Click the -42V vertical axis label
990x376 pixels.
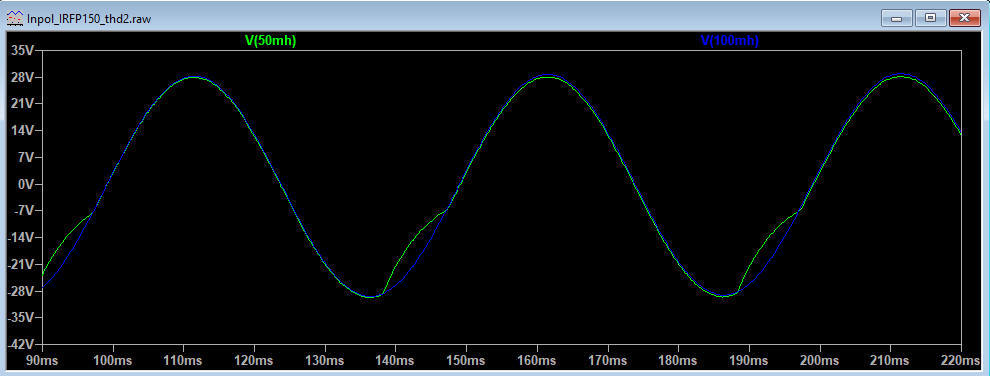(23, 344)
